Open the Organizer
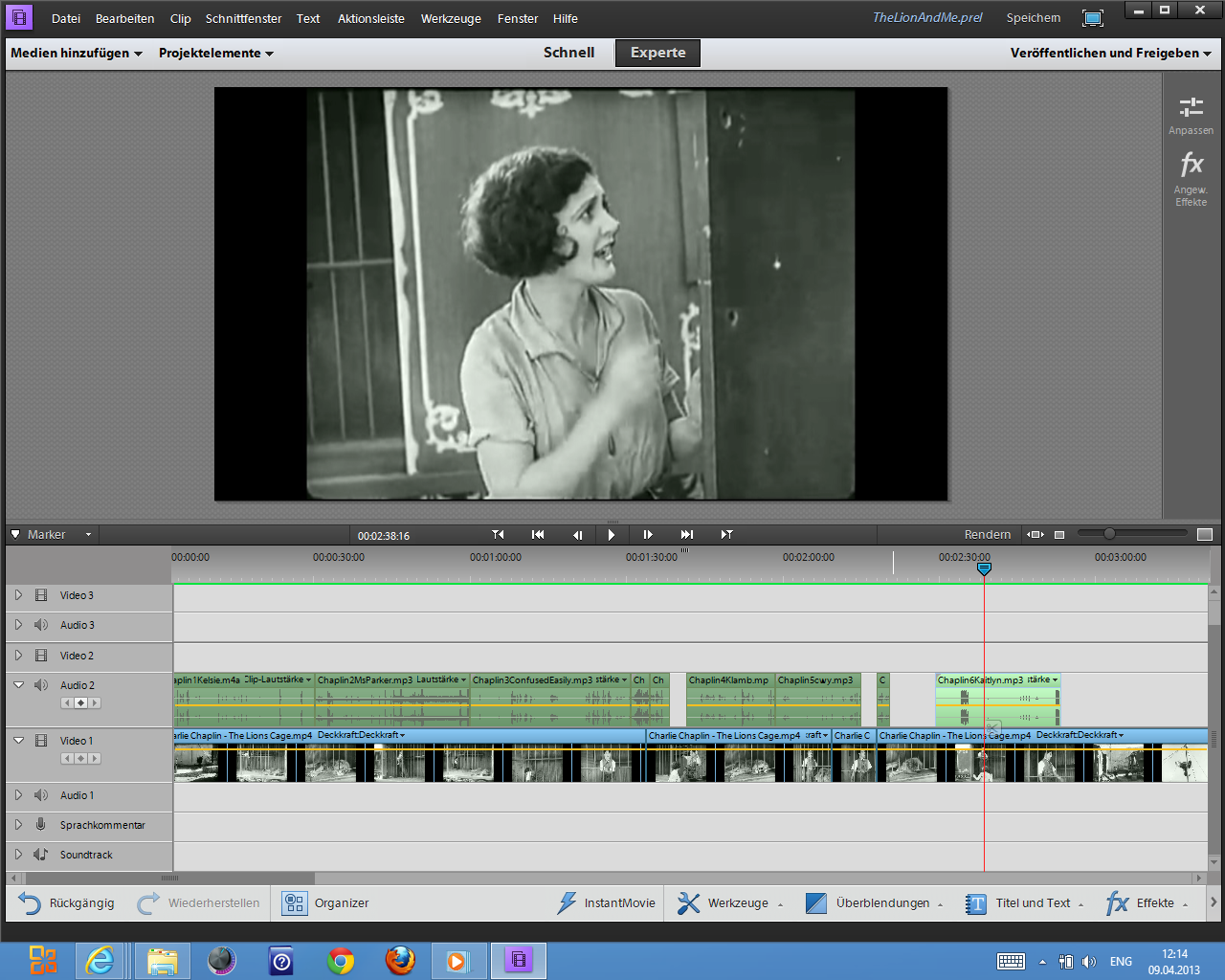 click(x=325, y=903)
